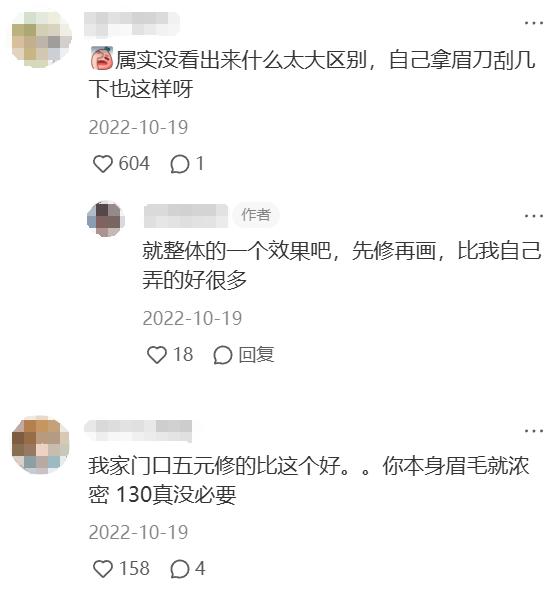
Task: Click the 作者 author badge
Action: (x=256, y=215)
